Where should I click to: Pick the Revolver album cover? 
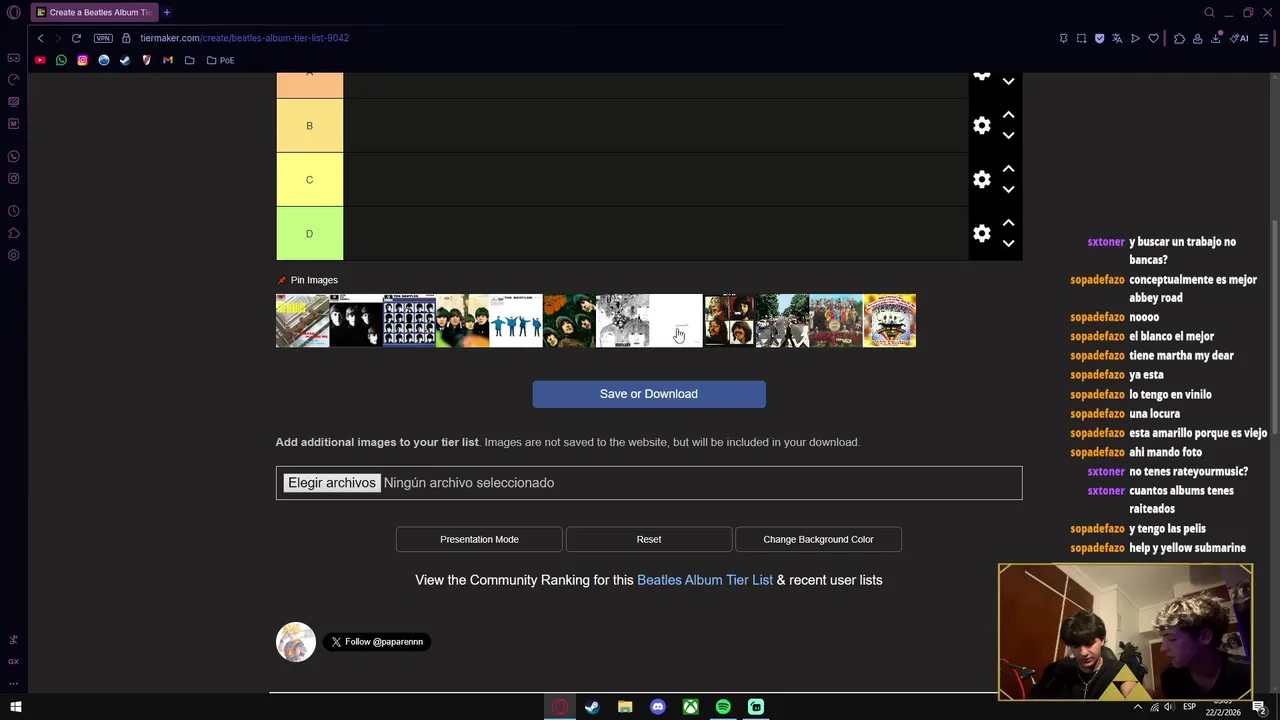tap(622, 320)
